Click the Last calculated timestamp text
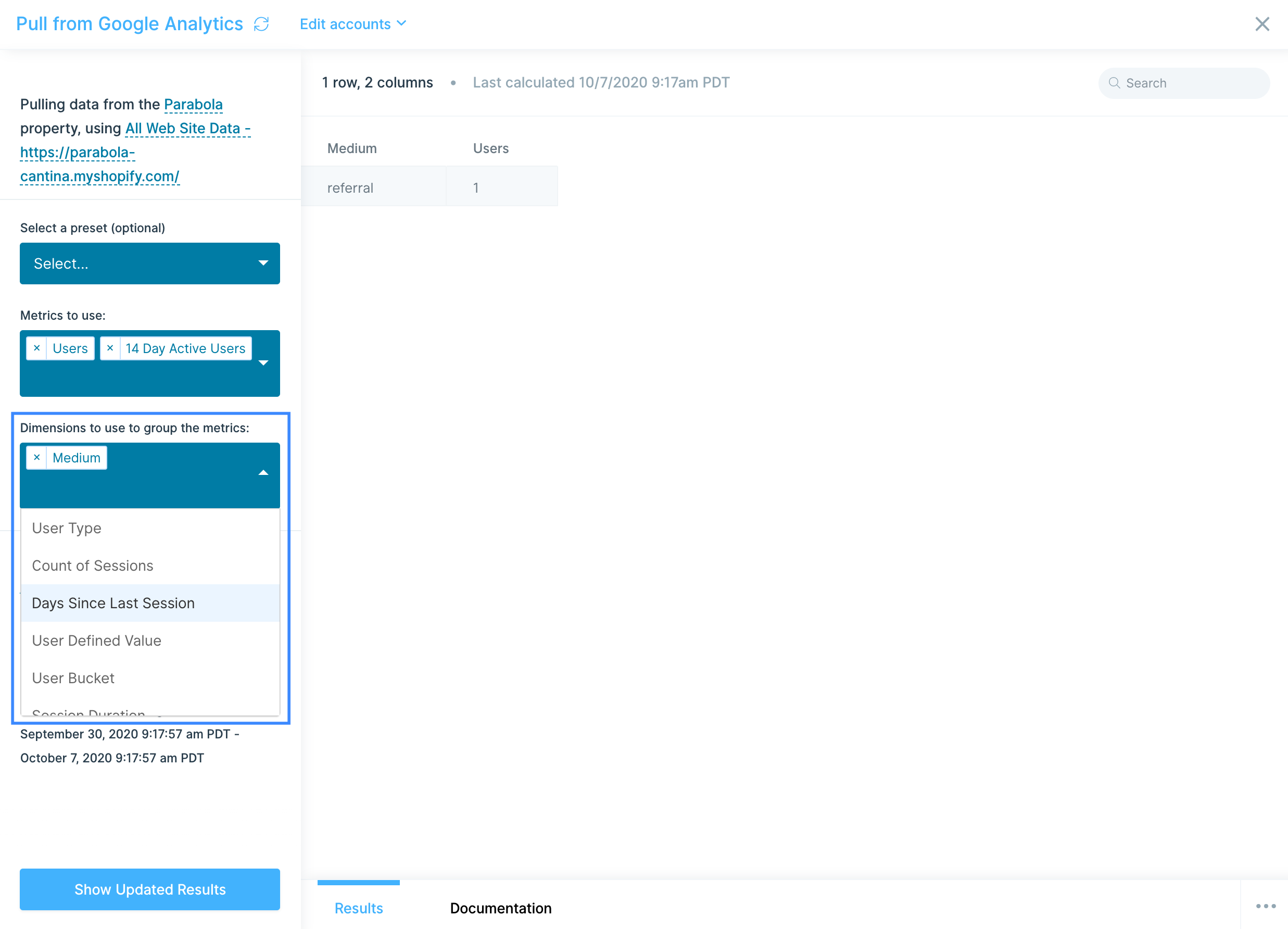1288x929 pixels. click(x=601, y=82)
